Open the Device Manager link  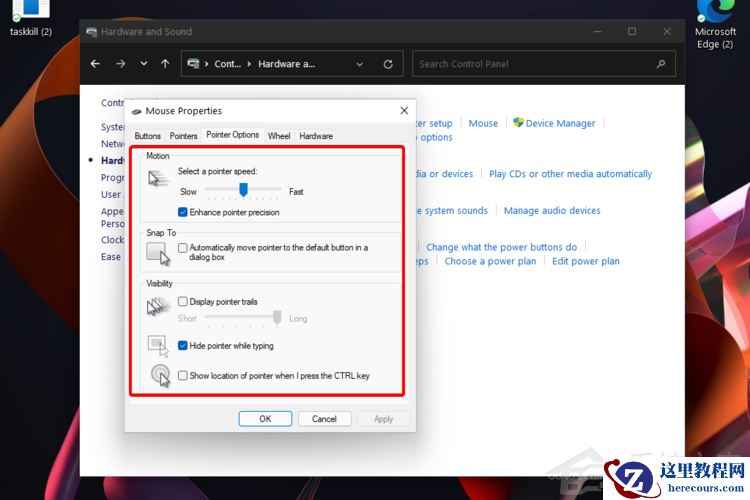point(560,123)
